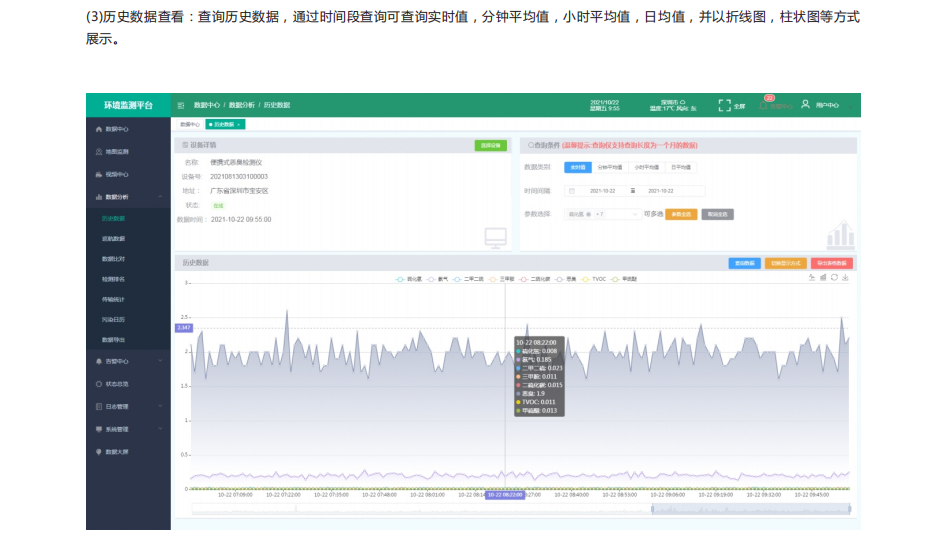Toggle 氨气 series in chart legend
Screen dimensions: 944x557
coord(437,279)
